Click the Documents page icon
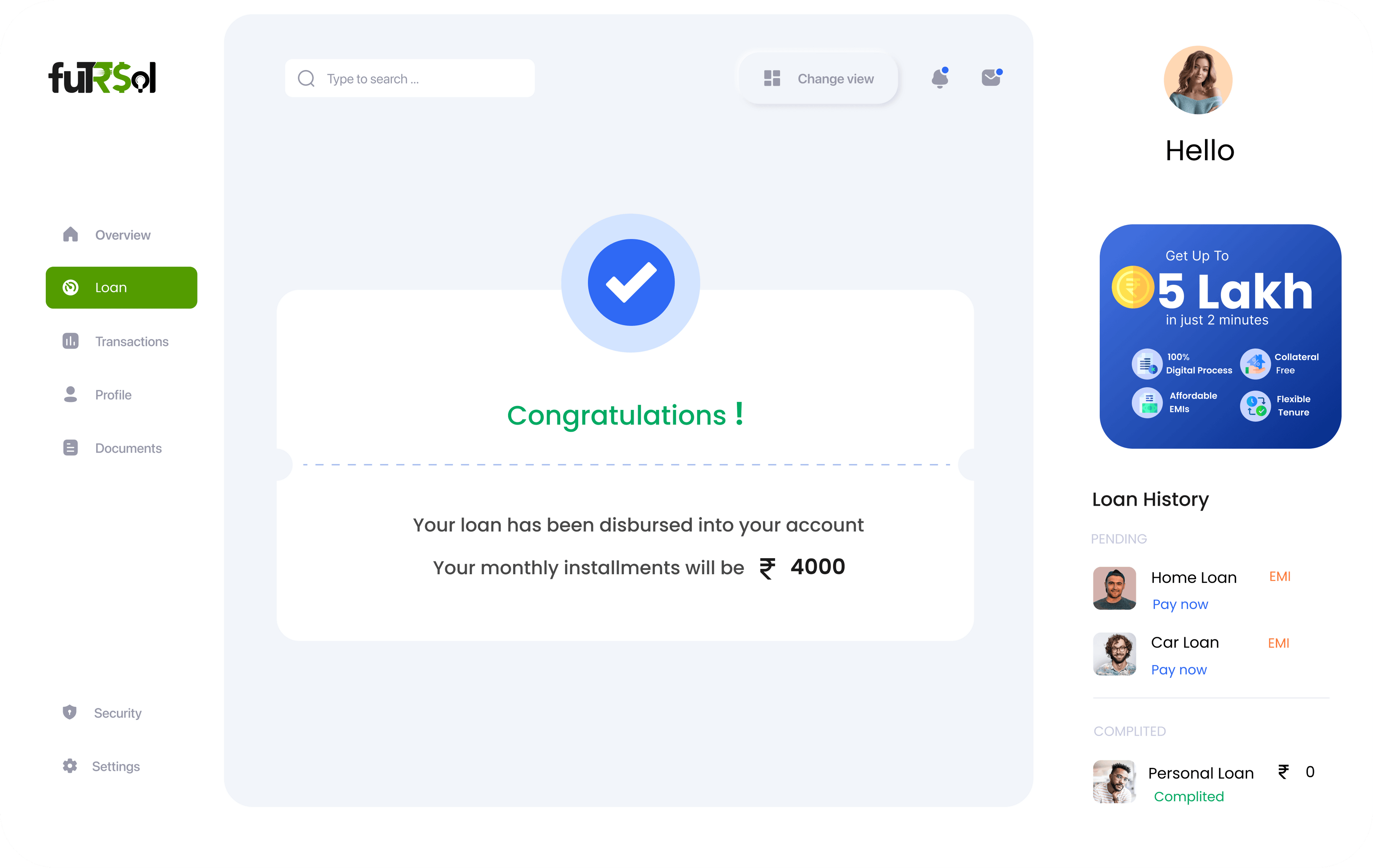 [x=70, y=447]
